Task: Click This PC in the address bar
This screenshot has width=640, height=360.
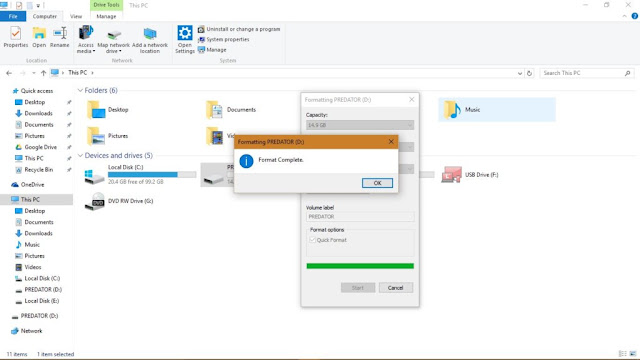Action: click(x=78, y=73)
